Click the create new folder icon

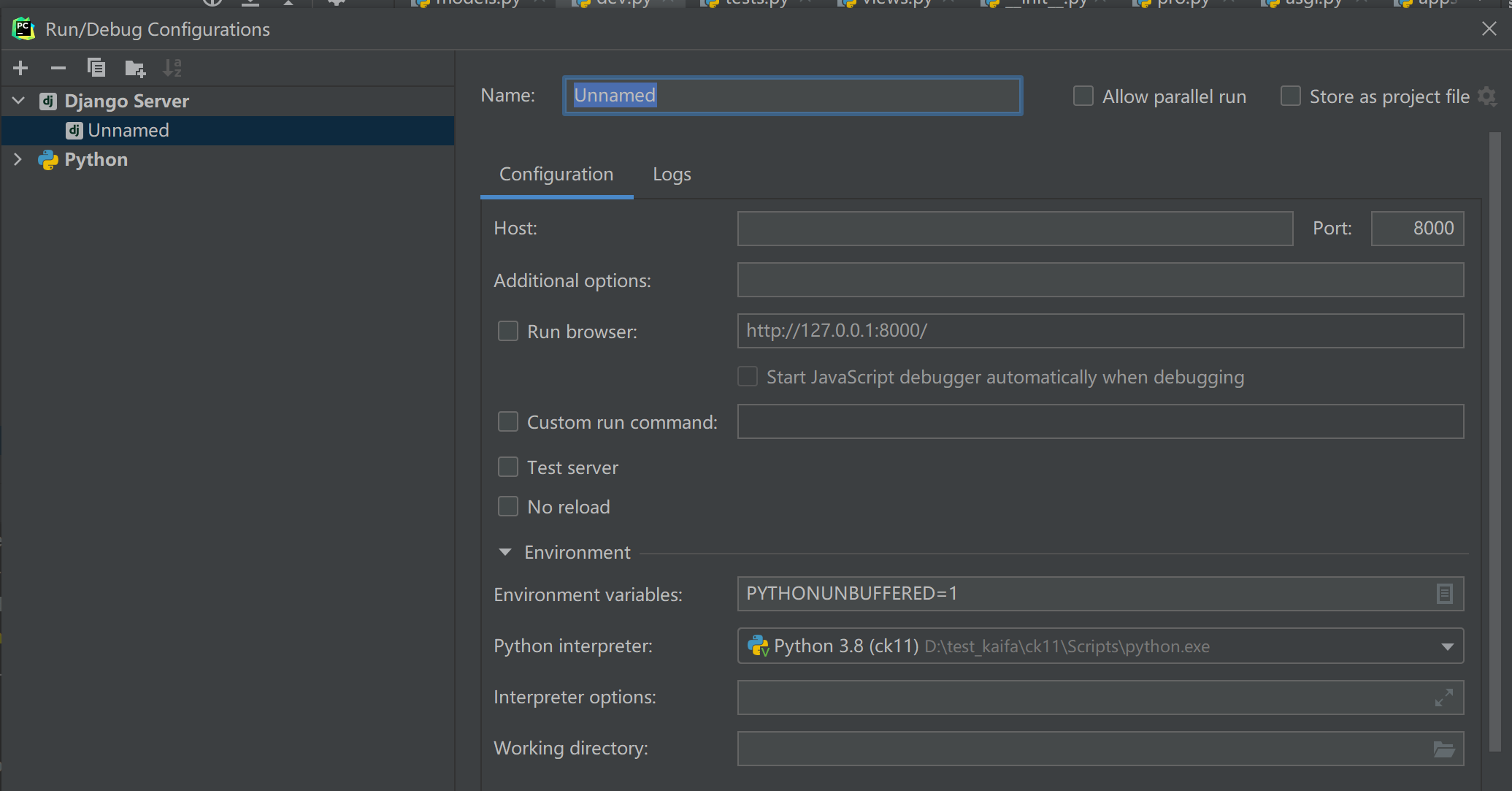(135, 69)
